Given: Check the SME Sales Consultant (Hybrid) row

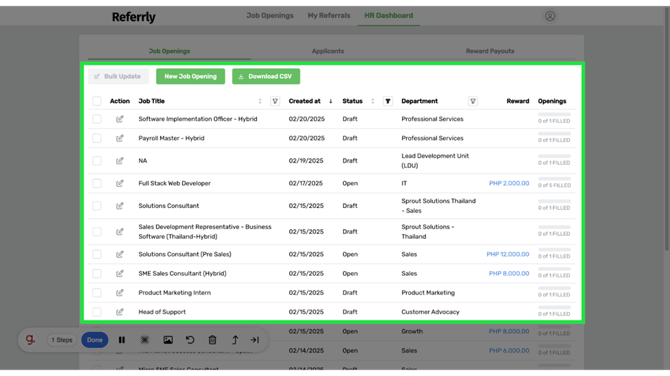Looking at the screenshot, I should coord(97,273).
